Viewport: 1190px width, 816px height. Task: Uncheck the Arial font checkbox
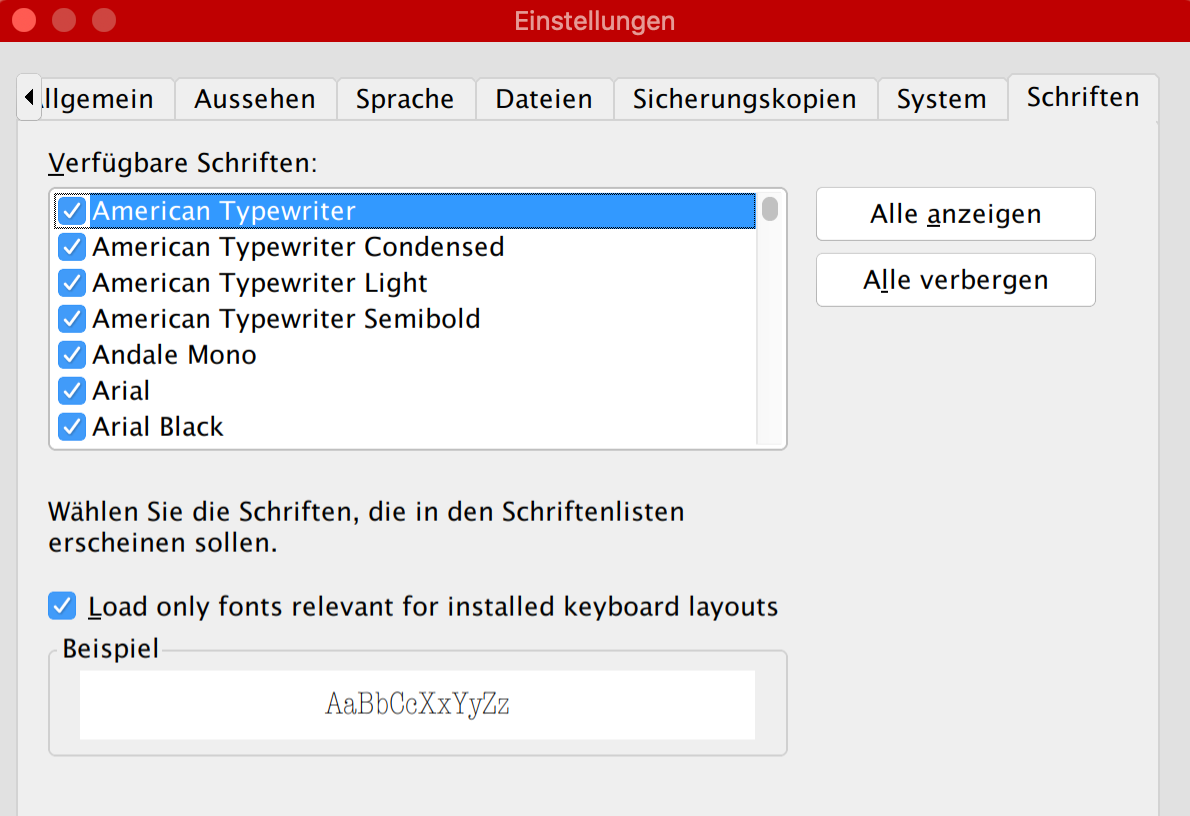coord(72,391)
